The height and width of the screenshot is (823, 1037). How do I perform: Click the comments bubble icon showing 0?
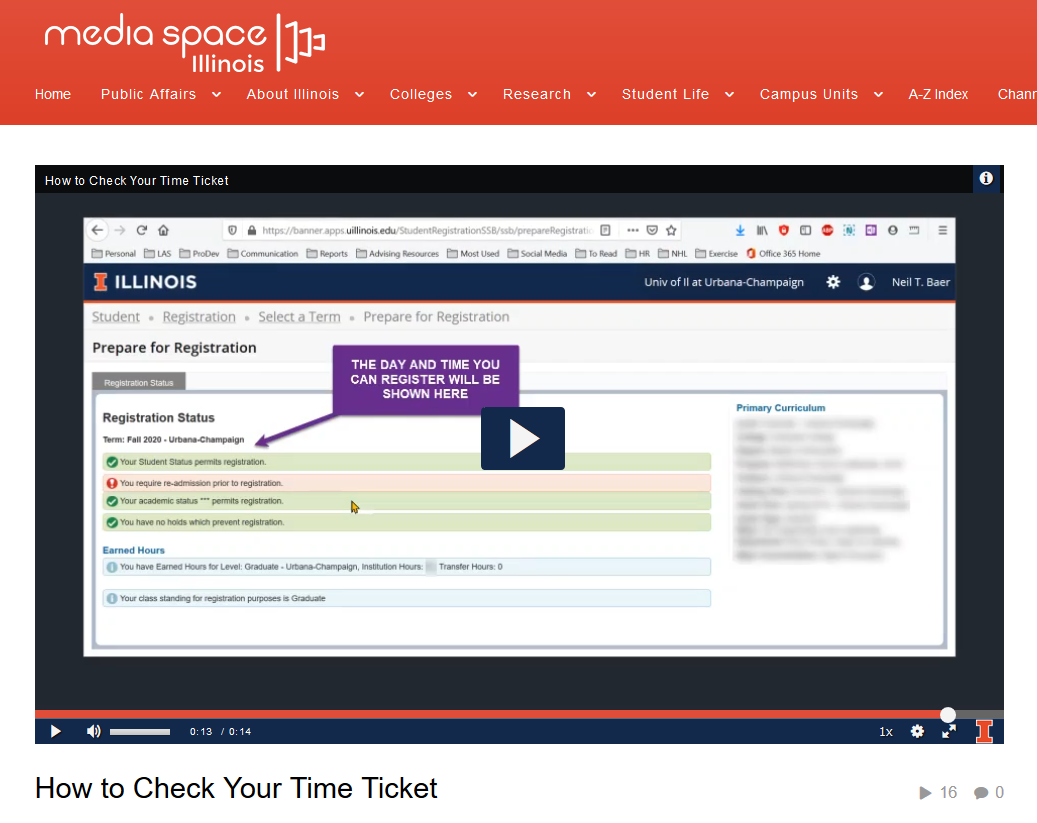[984, 792]
